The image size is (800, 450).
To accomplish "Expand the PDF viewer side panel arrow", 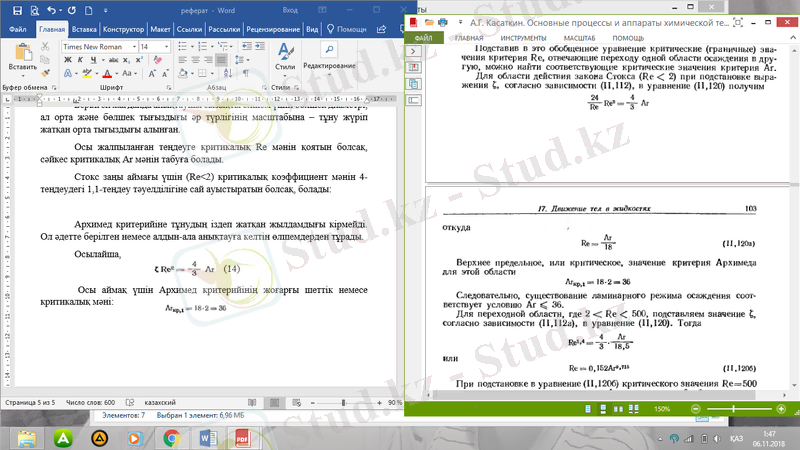I will (x=412, y=51).
